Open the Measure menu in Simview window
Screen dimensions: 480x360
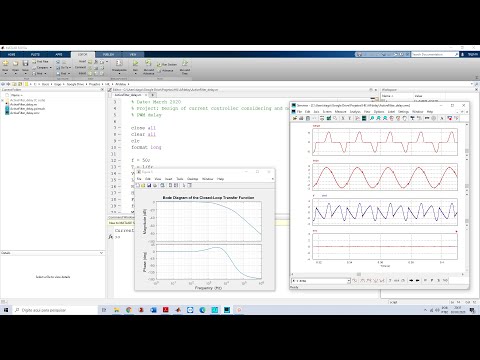coord(340,112)
